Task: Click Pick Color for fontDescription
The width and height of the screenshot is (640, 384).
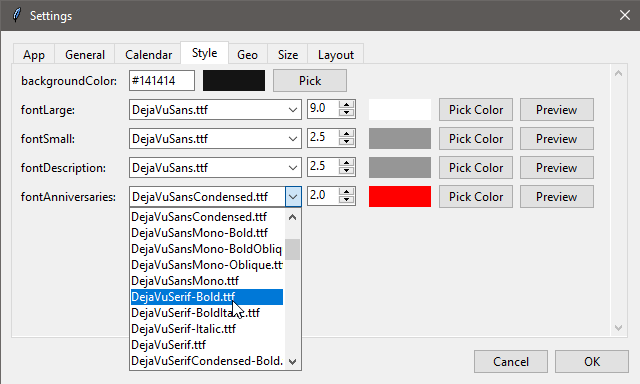Action: click(476, 167)
